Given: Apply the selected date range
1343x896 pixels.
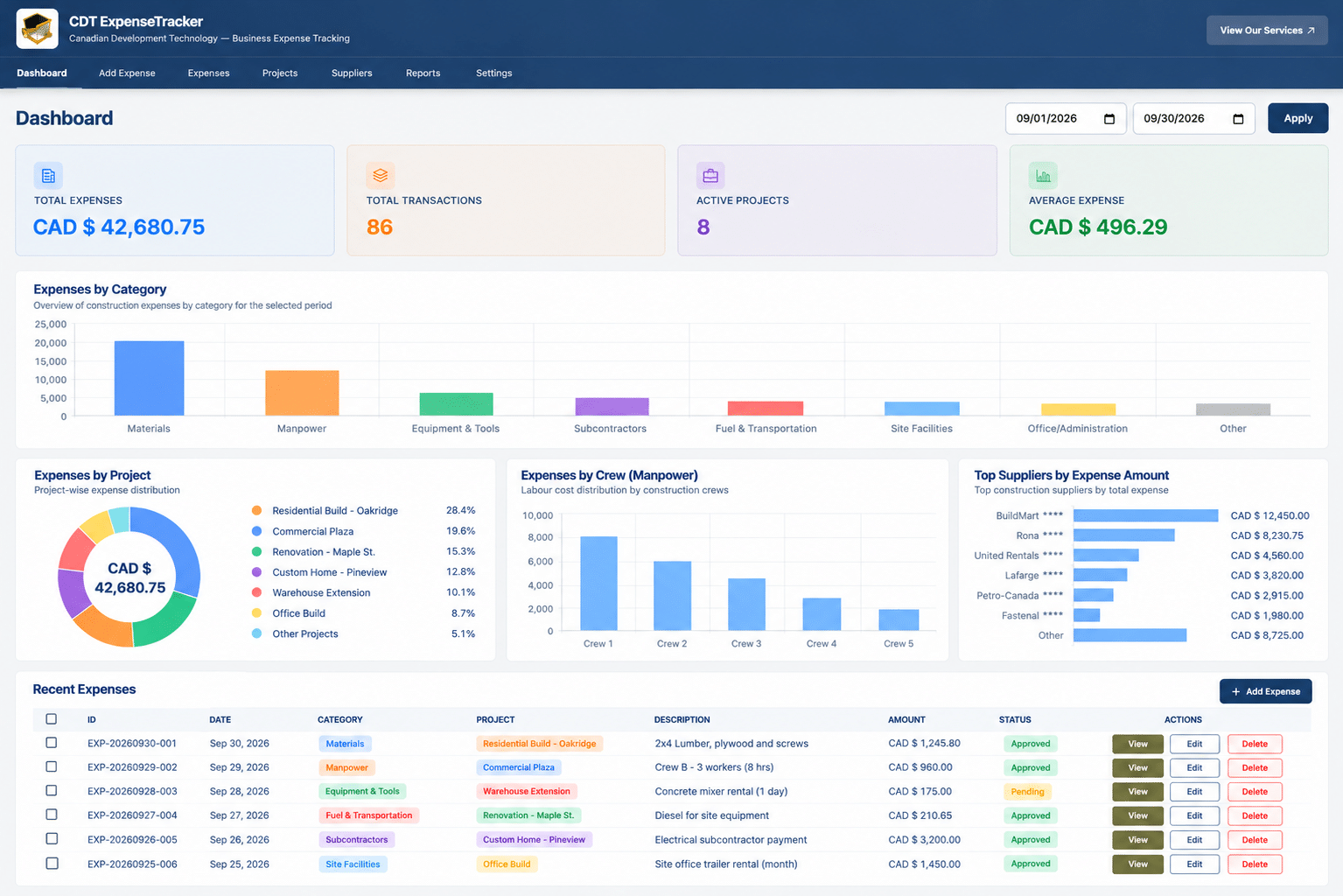Looking at the screenshot, I should coord(1298,119).
